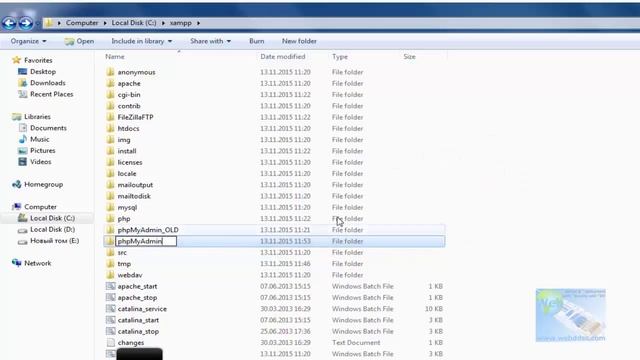Open the Share with dropdown
640x360 pixels.
pyautogui.click(x=210, y=41)
